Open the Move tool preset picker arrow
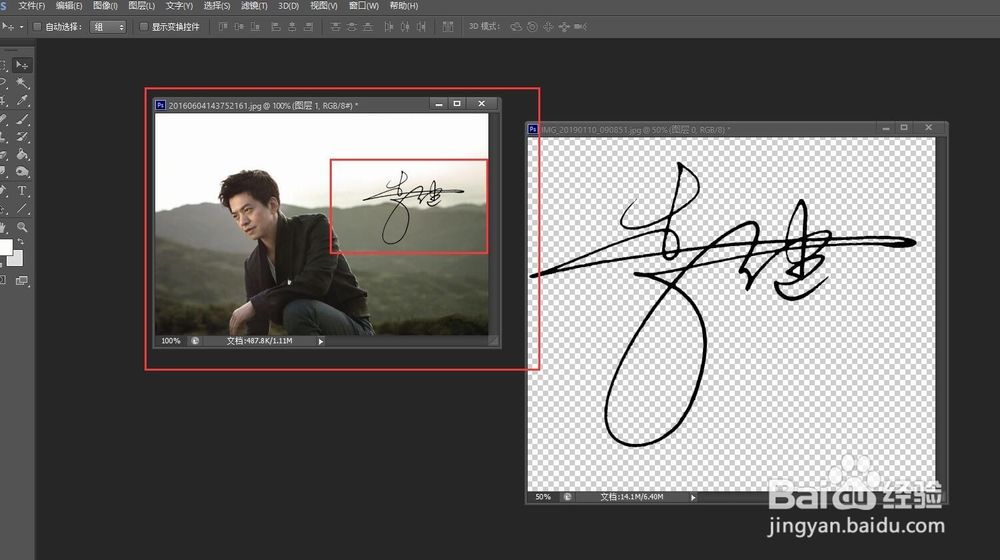The width and height of the screenshot is (1000, 560). [21, 27]
